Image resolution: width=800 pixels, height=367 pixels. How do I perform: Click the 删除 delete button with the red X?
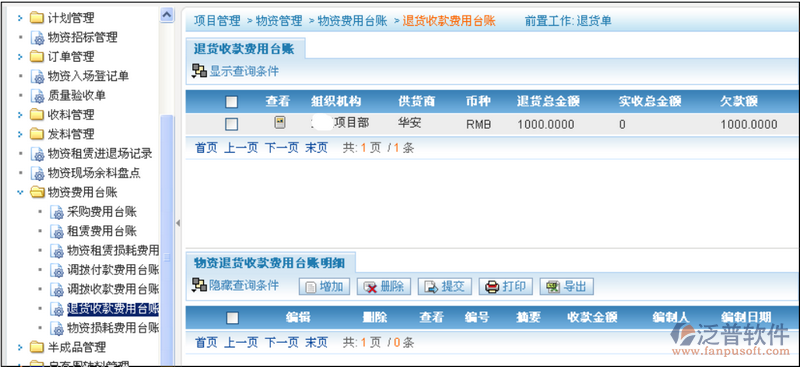click(384, 287)
